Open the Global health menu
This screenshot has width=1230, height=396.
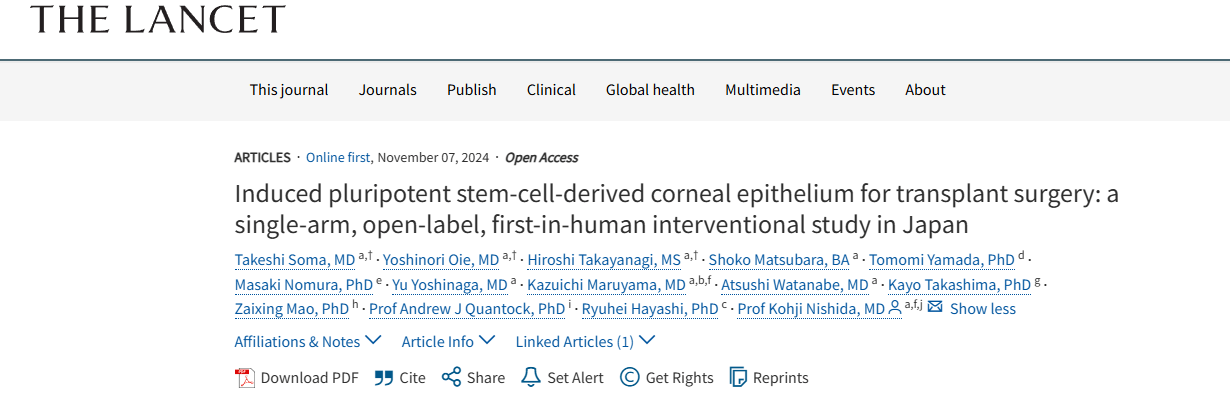coord(650,89)
